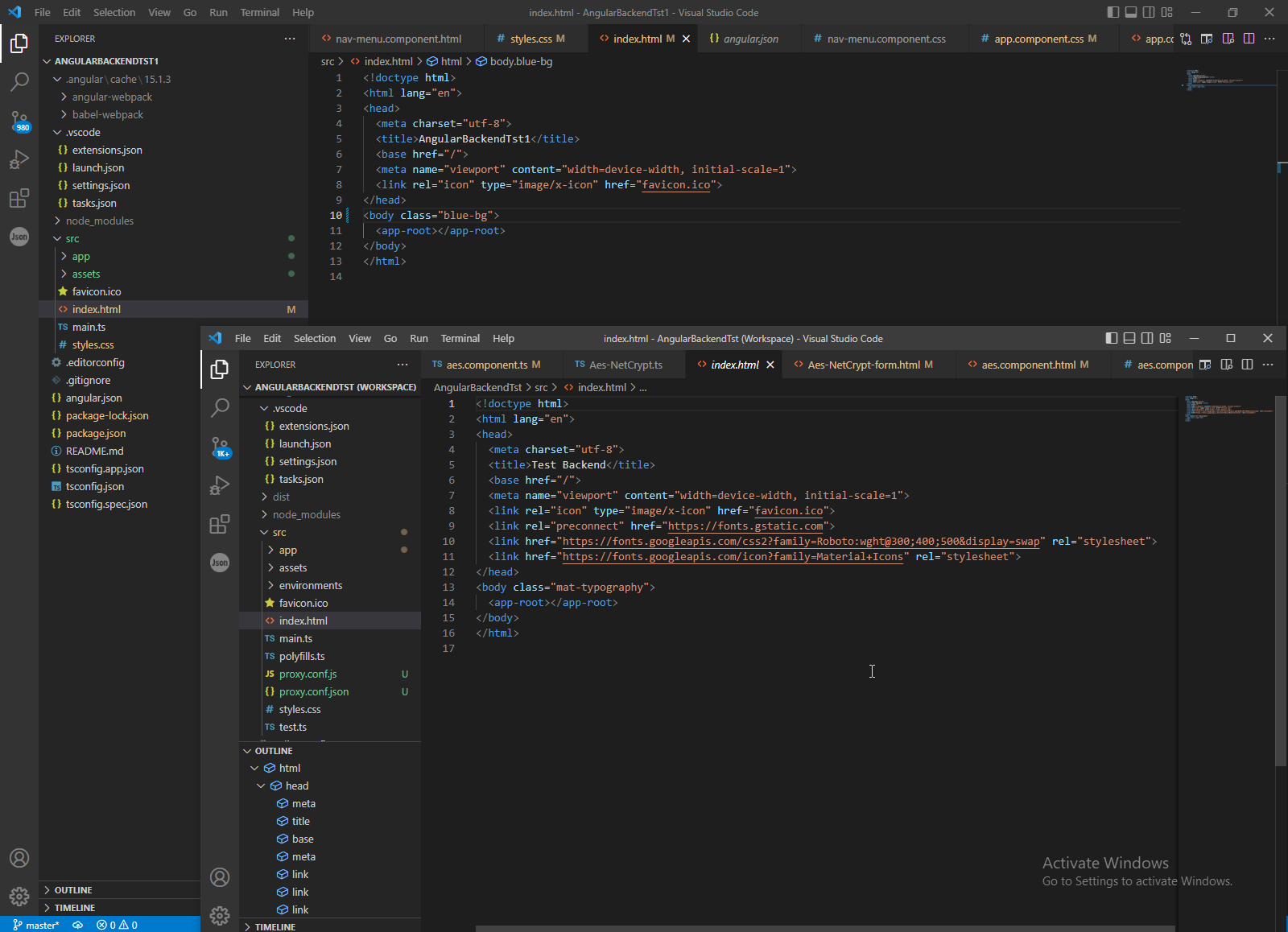
Task: Open Explorer more actions in ANGULARBACKENDTST1 window
Action: click(290, 39)
